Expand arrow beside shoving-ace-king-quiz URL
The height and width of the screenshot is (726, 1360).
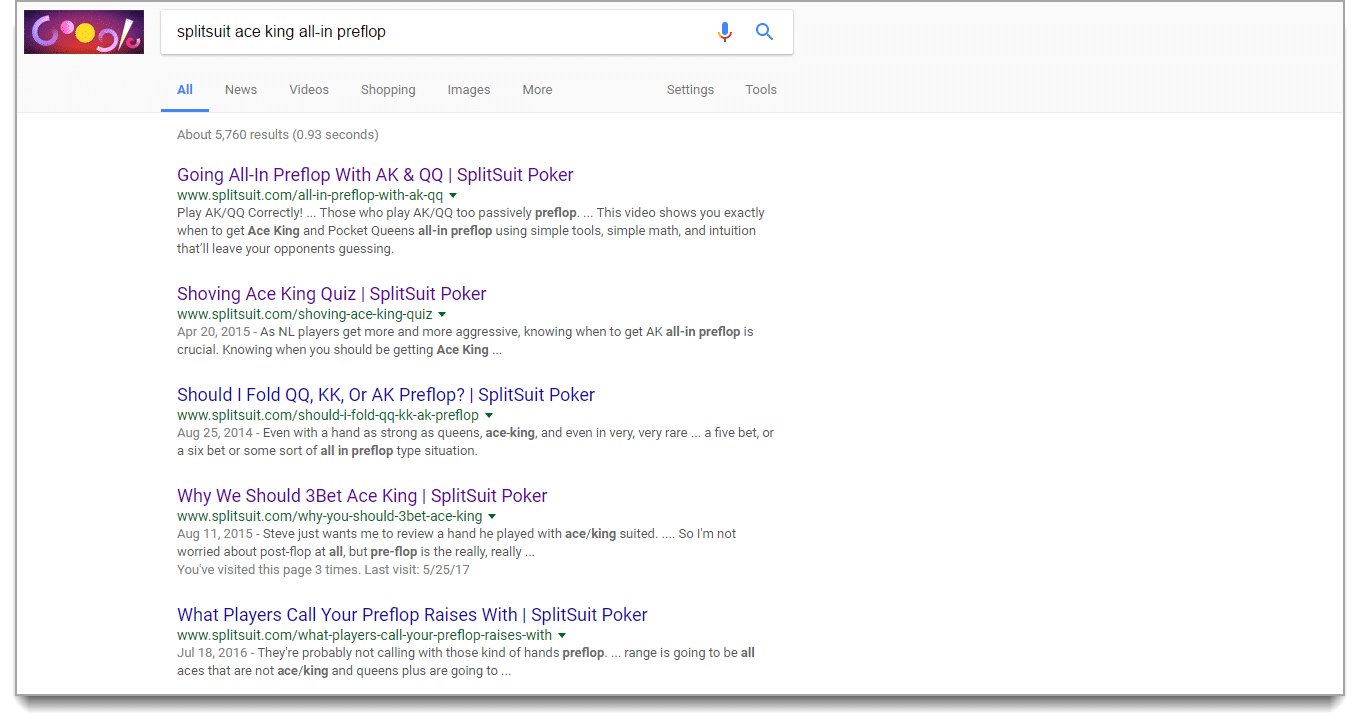pos(442,314)
